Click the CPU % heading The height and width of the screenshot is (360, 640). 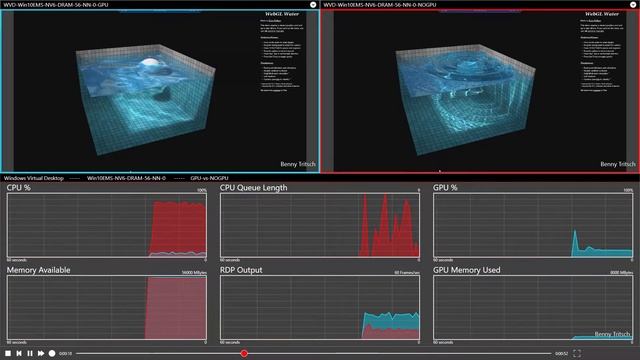19,188
